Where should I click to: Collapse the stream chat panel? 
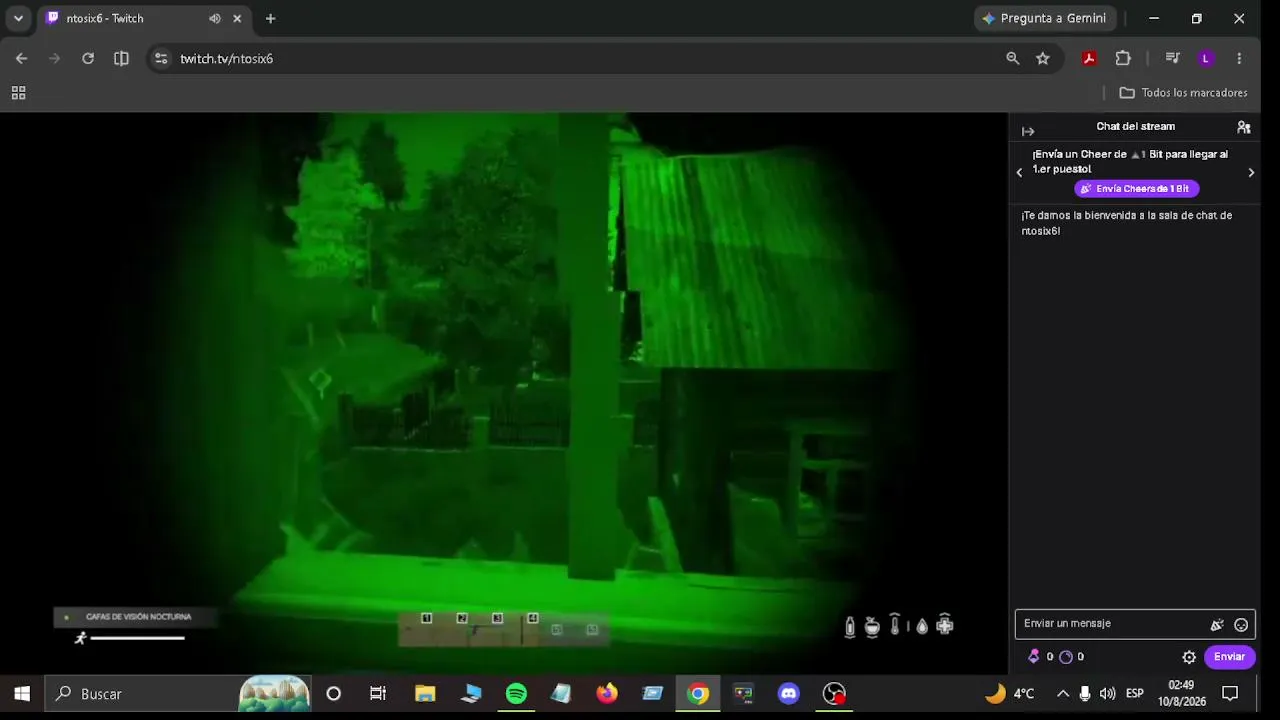[x=1028, y=131]
